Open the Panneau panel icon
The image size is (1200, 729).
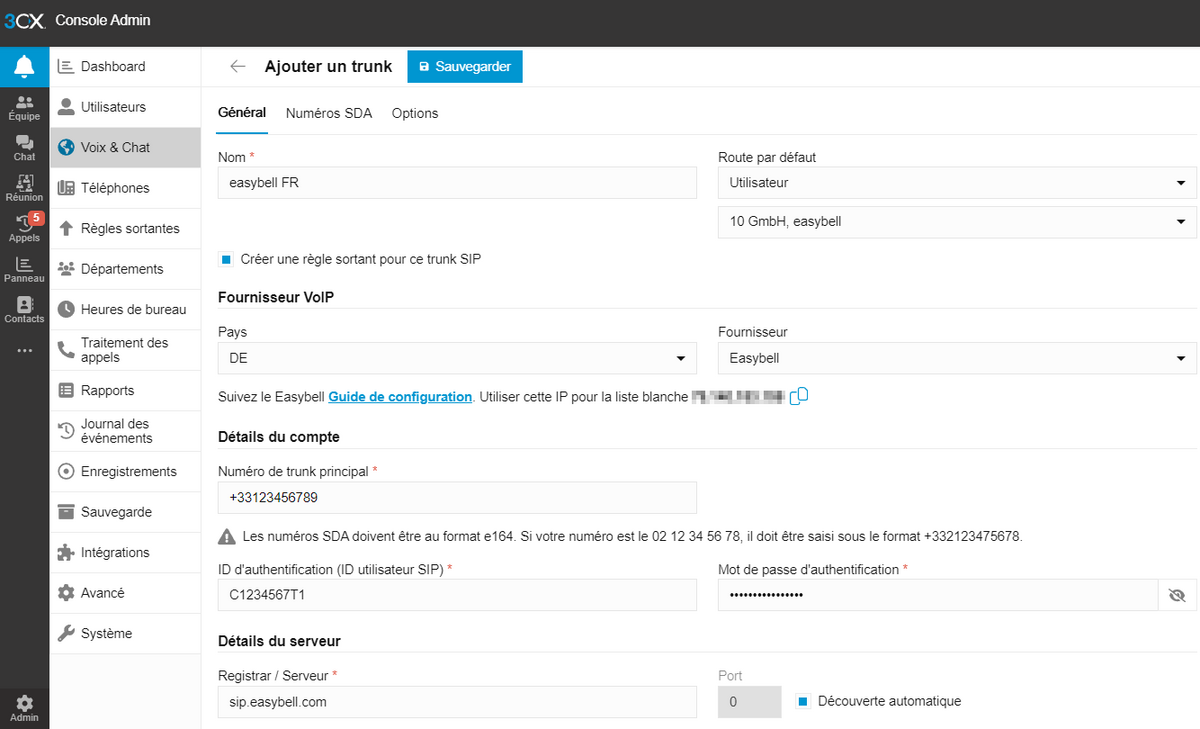tap(24, 270)
